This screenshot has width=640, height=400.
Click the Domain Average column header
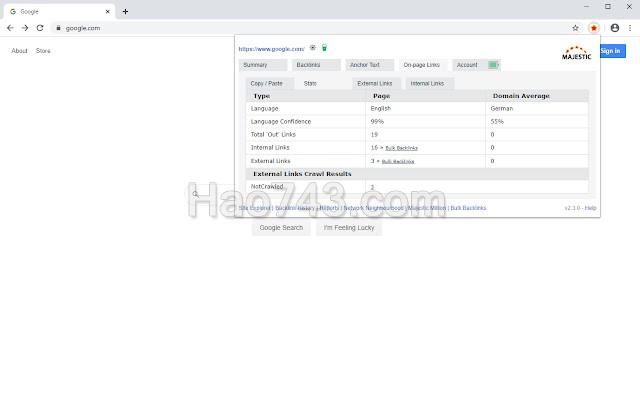(x=521, y=96)
